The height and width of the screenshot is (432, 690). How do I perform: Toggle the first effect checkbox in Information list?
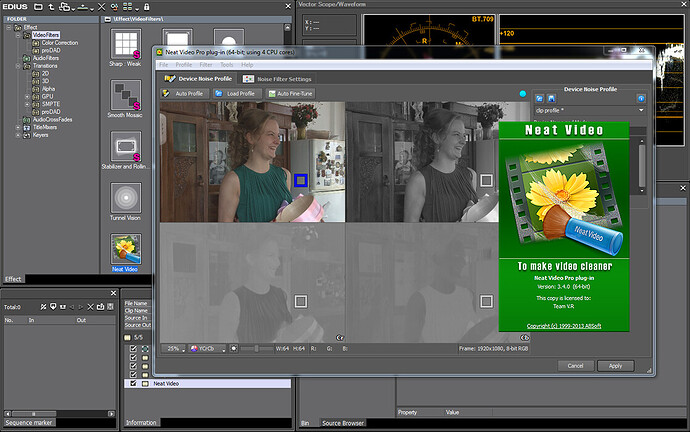pyautogui.click(x=133, y=348)
